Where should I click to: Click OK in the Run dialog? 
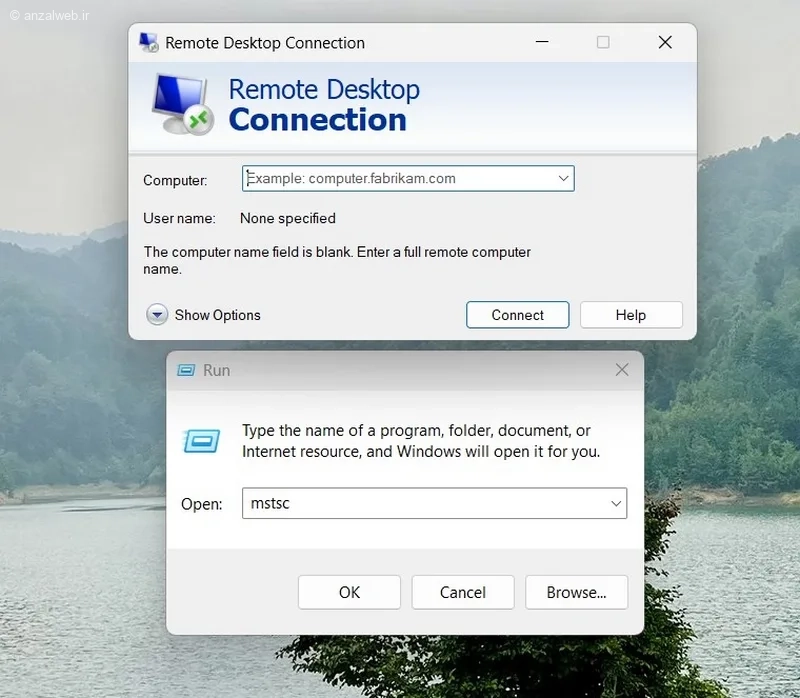pyautogui.click(x=349, y=592)
